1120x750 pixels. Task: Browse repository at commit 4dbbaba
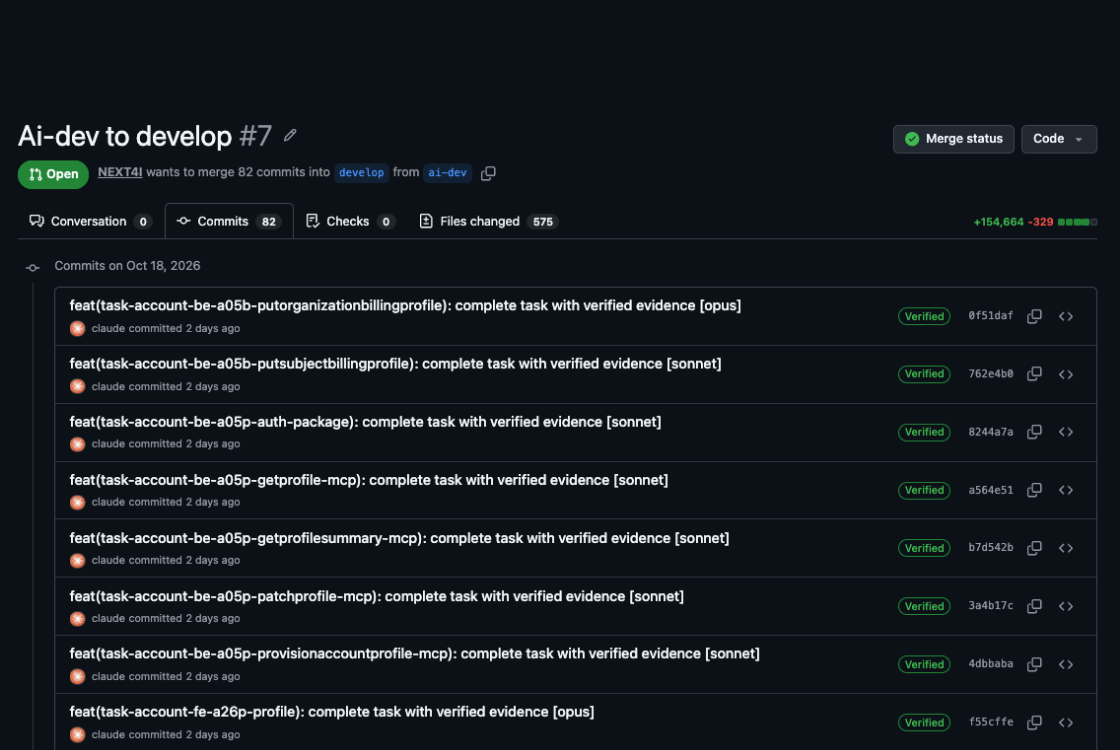click(x=1066, y=664)
